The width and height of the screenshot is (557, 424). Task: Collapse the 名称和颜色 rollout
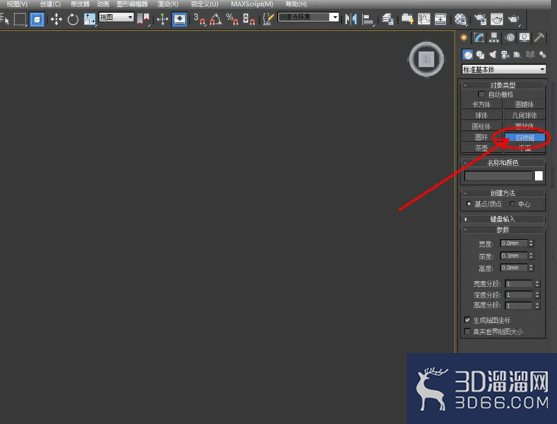coord(503,163)
